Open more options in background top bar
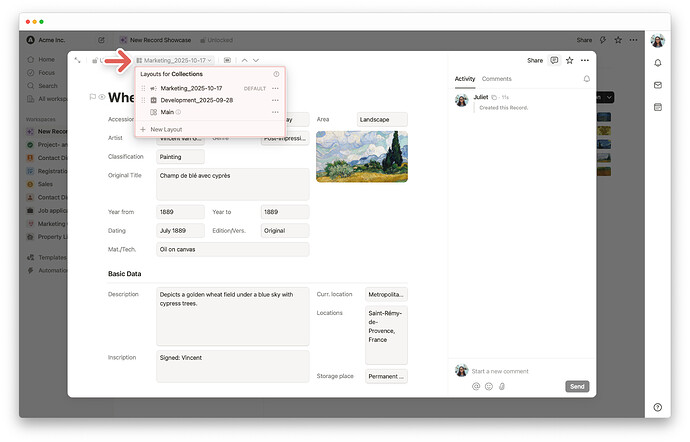The width and height of the screenshot is (690, 442). (x=633, y=40)
